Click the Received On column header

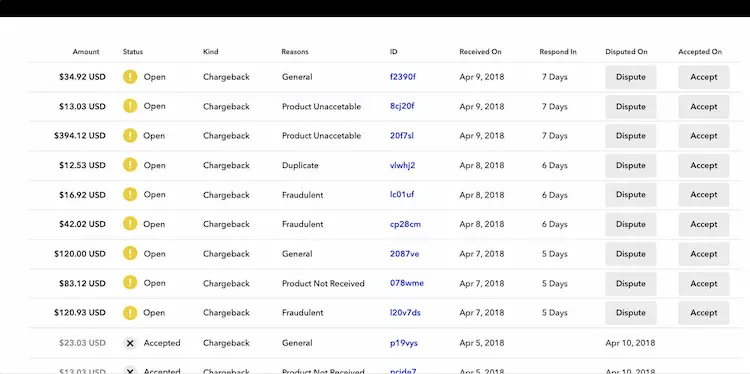[x=480, y=52]
